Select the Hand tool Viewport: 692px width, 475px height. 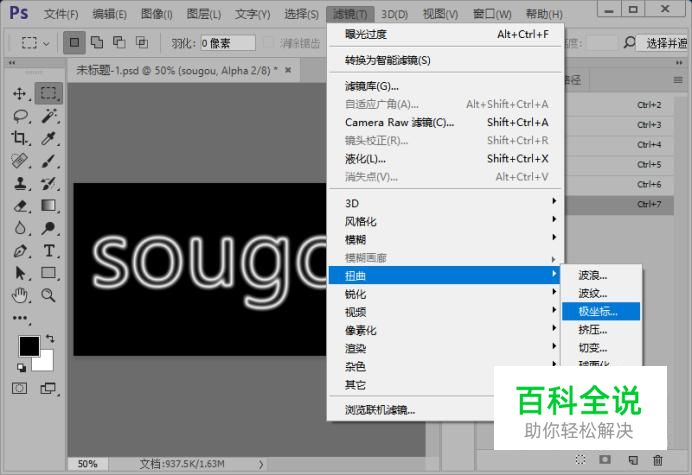pos(19,295)
